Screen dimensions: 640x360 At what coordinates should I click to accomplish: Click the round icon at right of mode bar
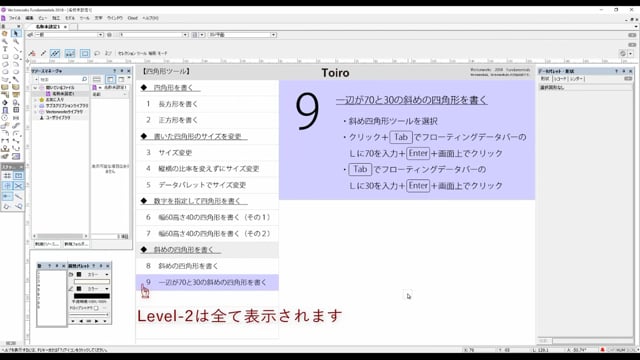point(622,53)
